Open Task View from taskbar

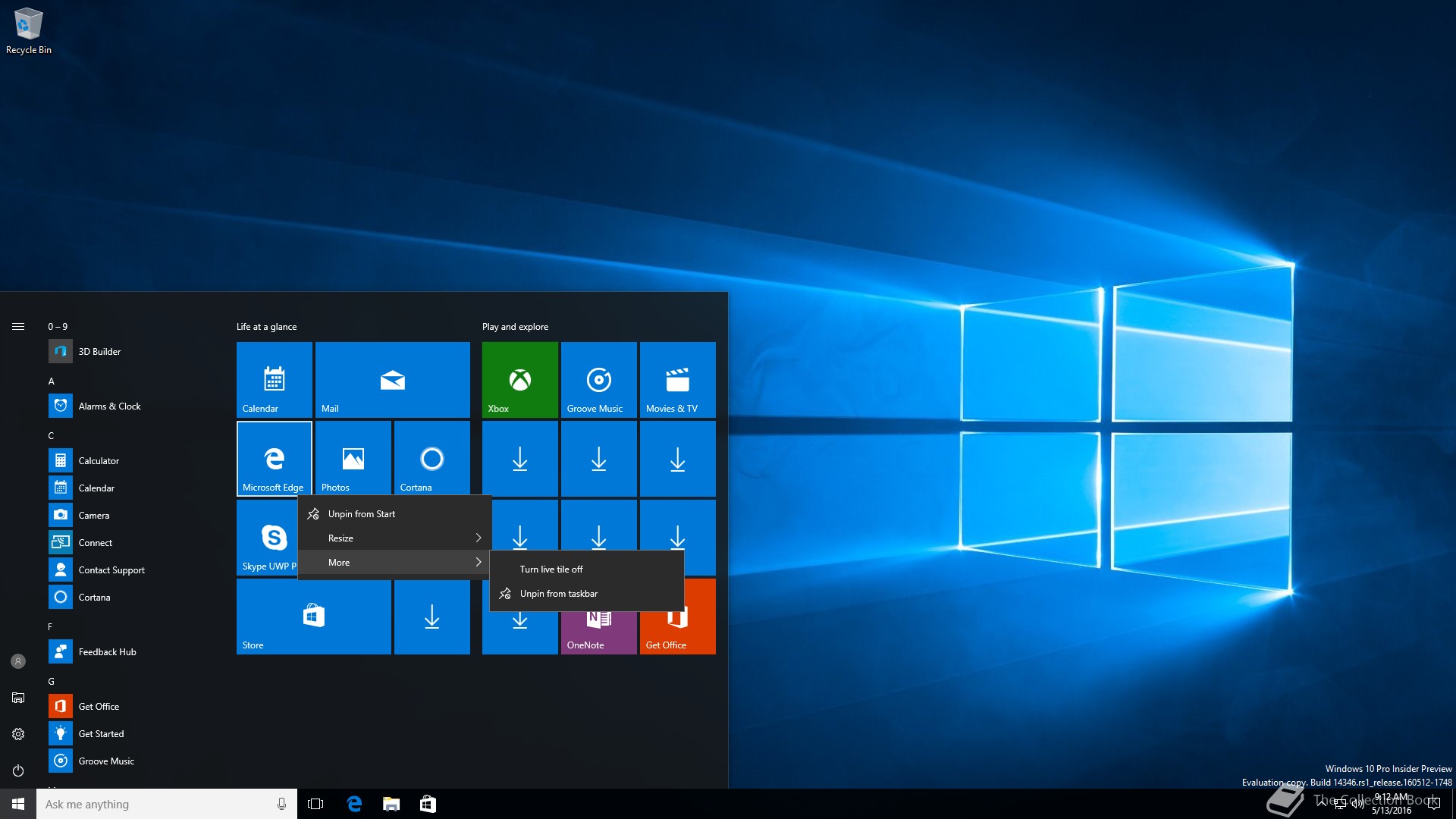[x=315, y=804]
